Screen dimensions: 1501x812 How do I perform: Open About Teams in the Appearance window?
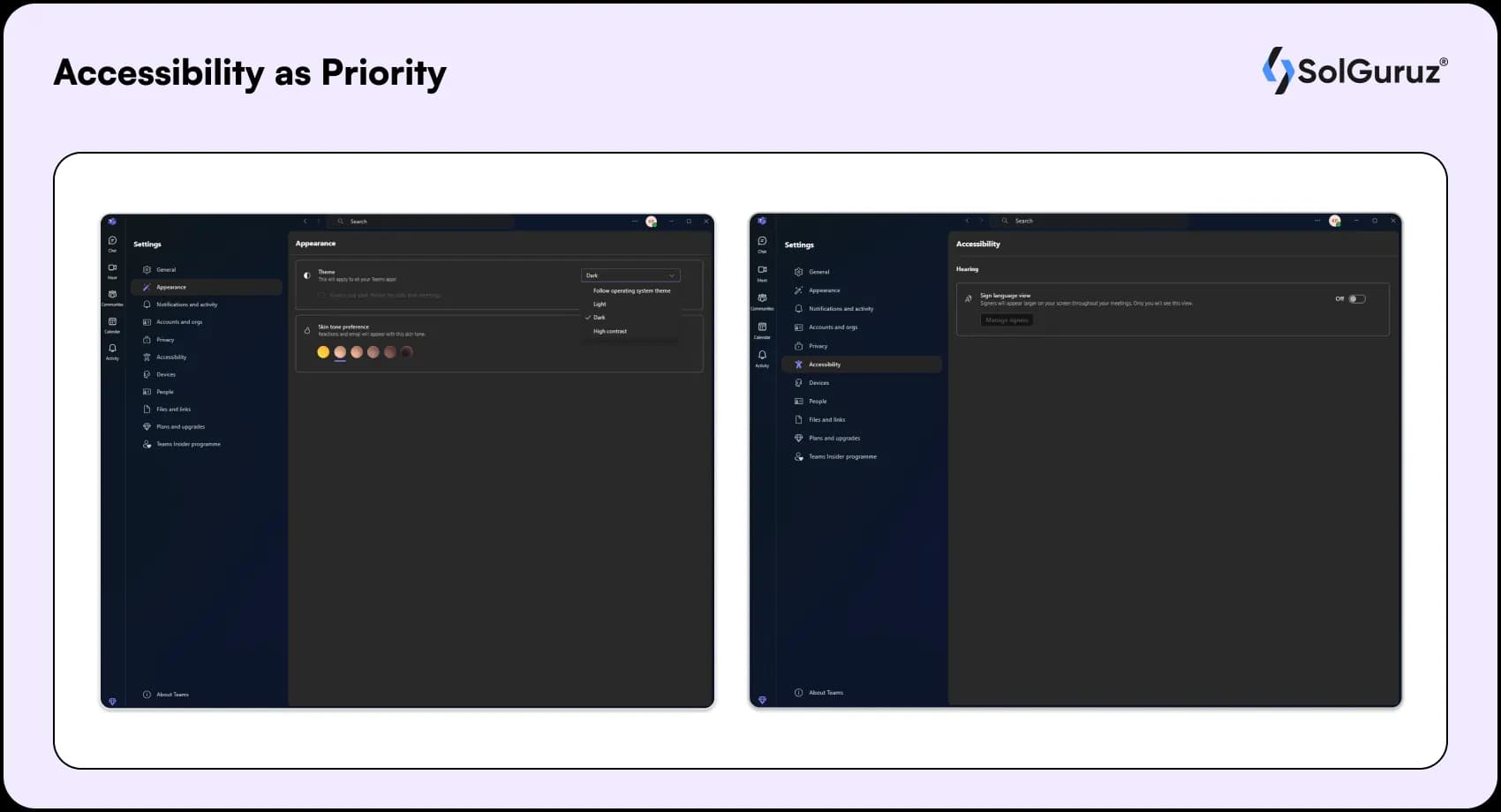click(x=166, y=695)
